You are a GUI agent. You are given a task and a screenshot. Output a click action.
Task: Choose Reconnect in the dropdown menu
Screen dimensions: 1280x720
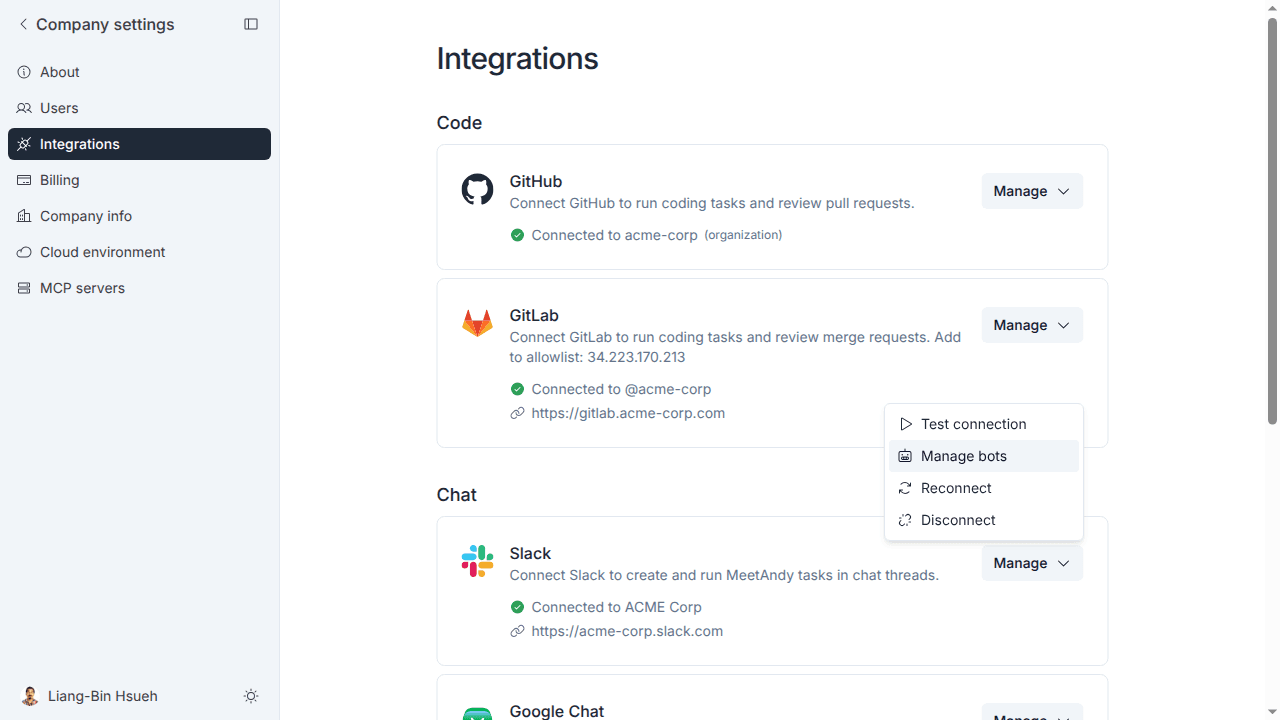tap(984, 488)
